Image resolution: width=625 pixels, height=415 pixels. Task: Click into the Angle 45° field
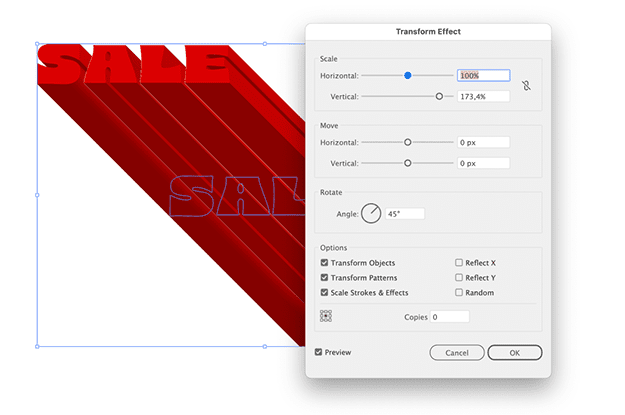click(x=405, y=214)
